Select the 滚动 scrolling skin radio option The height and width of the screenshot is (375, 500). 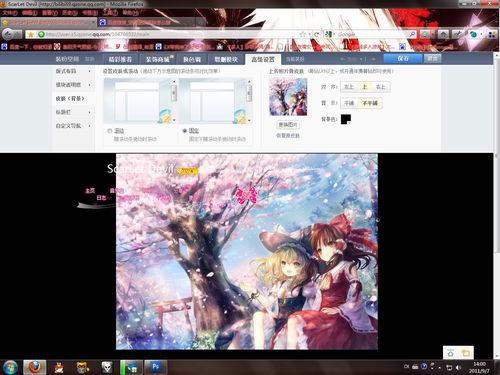pos(110,131)
